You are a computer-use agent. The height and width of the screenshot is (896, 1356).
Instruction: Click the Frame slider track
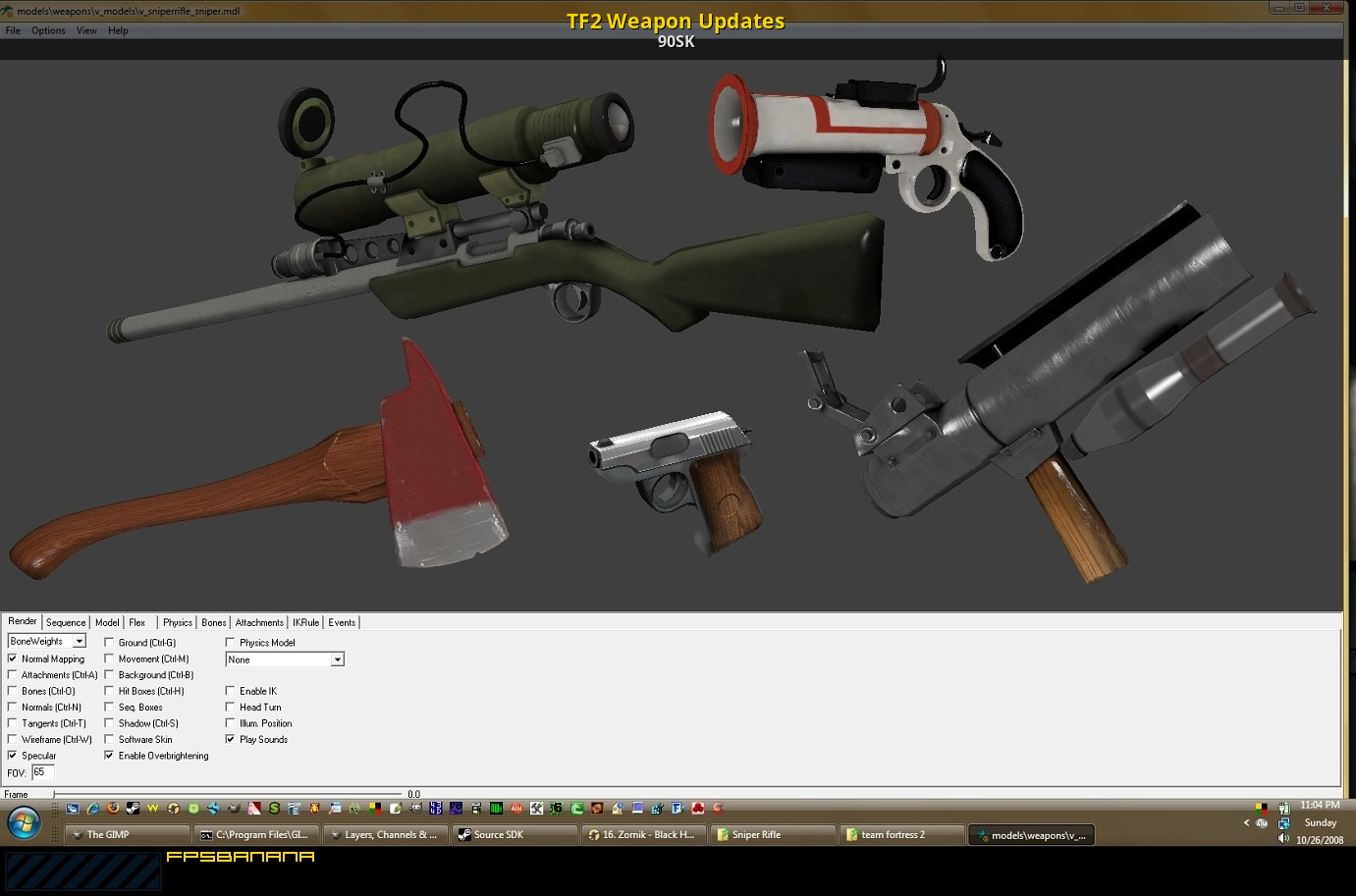[x=228, y=794]
